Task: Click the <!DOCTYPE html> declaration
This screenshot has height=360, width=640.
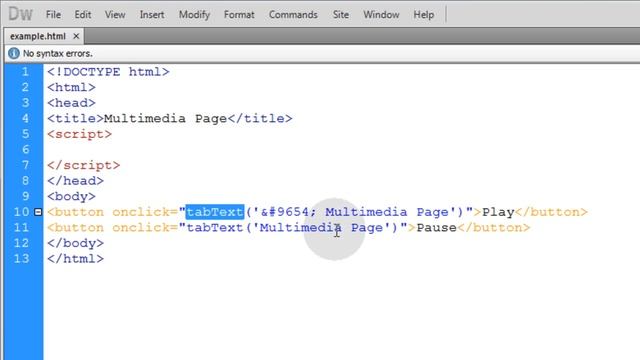Action: coord(108,72)
